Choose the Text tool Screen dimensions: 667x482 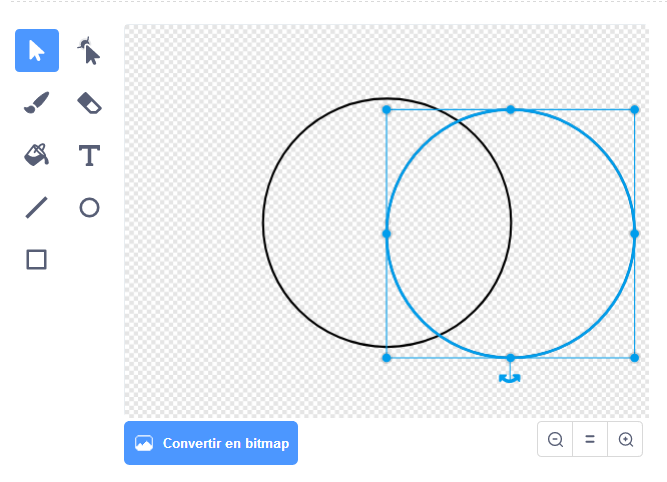(90, 155)
